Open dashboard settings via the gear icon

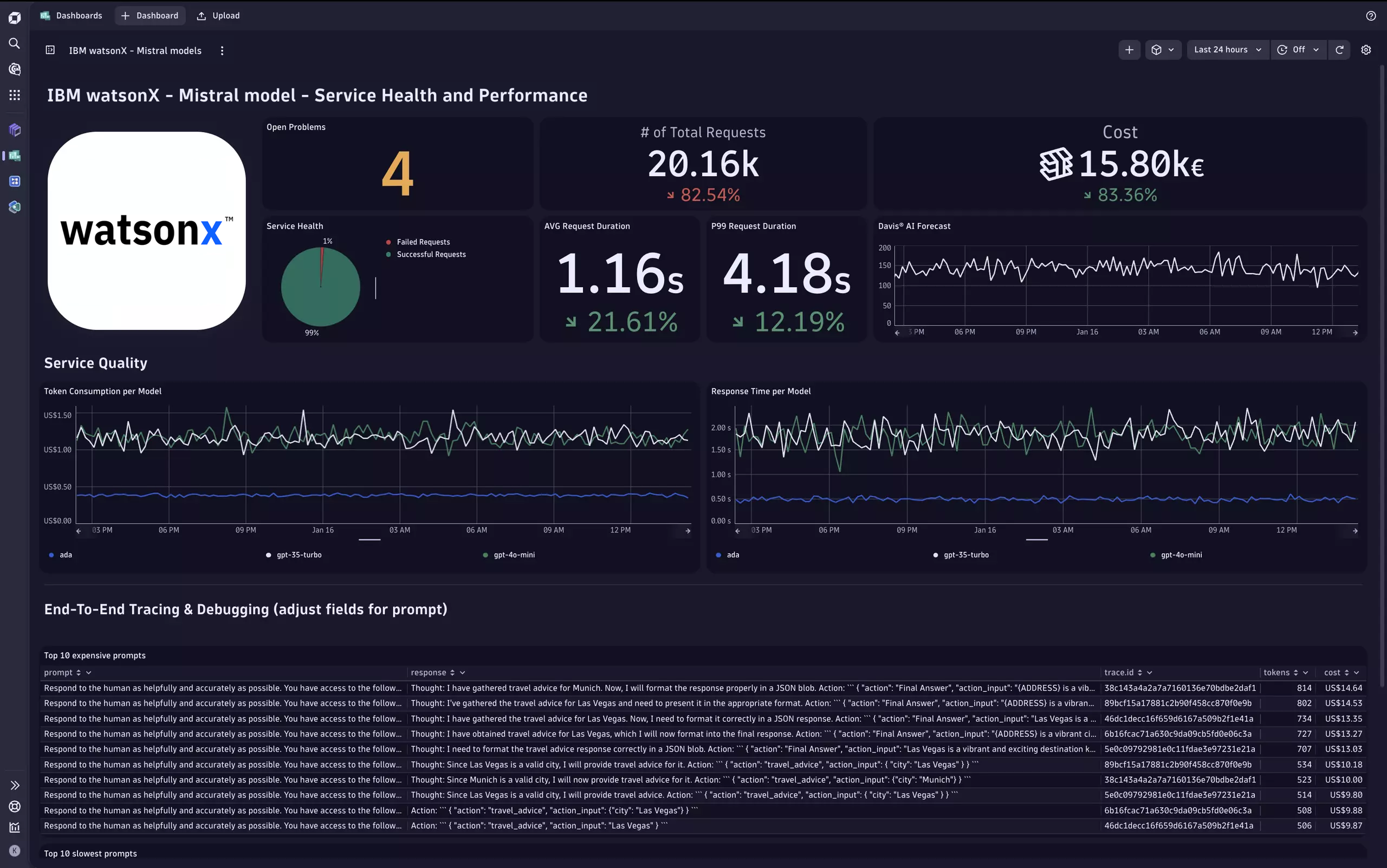tap(1366, 49)
